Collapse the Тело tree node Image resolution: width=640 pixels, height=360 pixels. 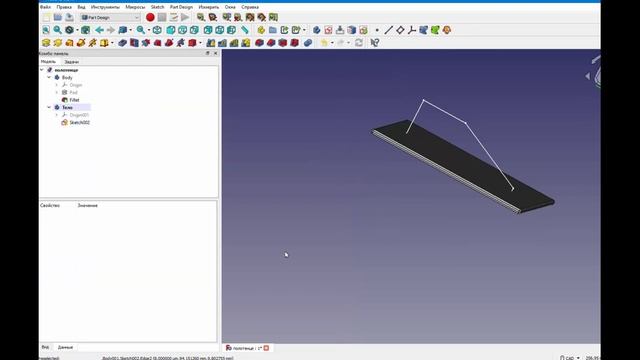coord(49,107)
